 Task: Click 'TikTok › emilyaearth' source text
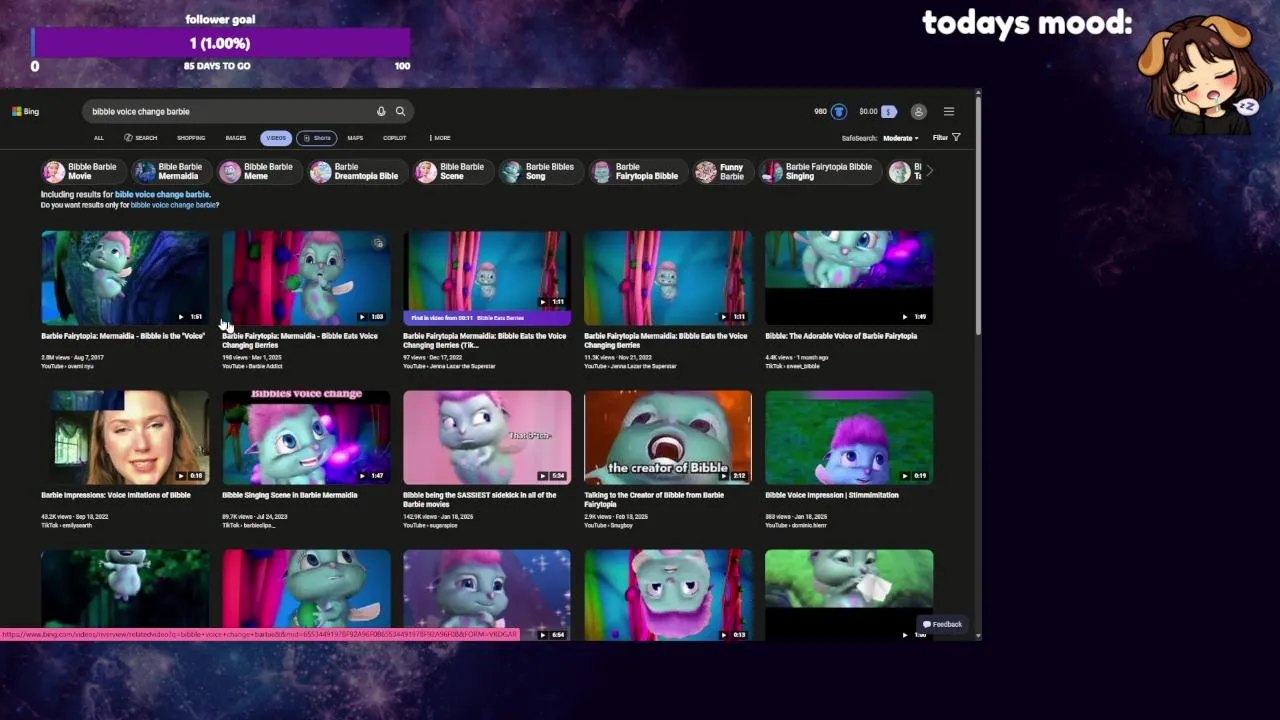[x=66, y=525]
